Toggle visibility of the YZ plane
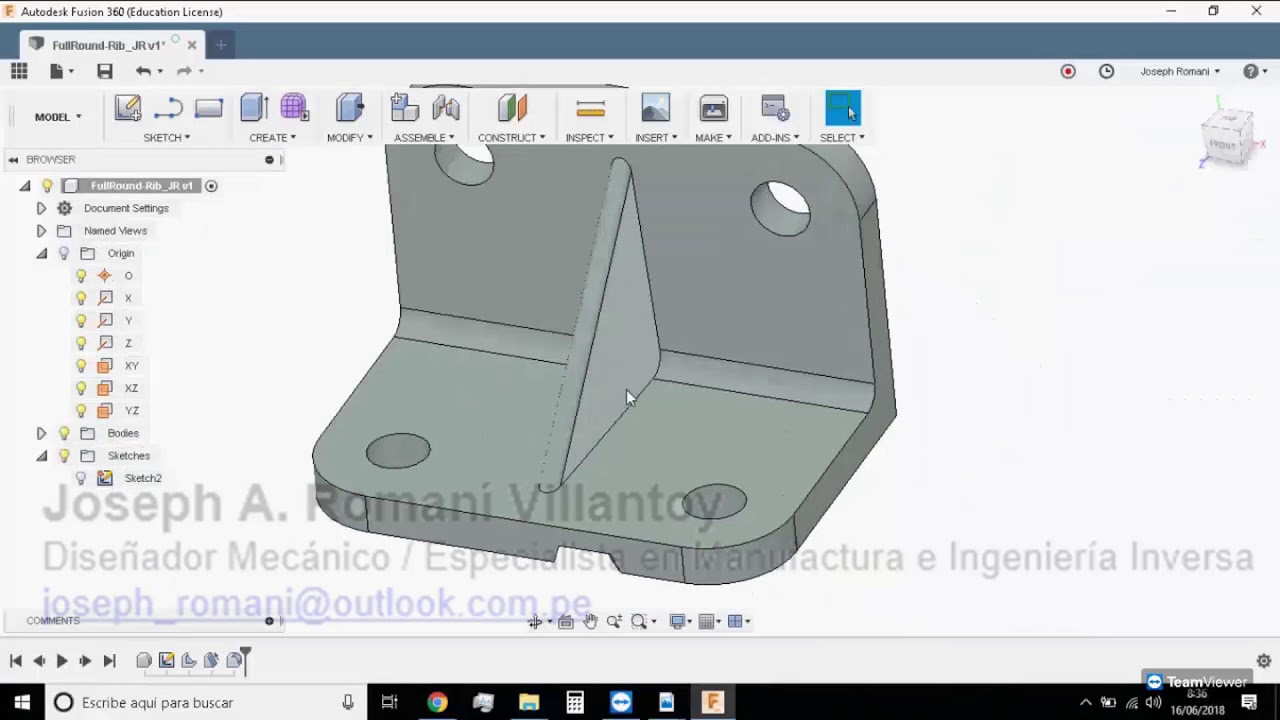1280x720 pixels. click(81, 411)
